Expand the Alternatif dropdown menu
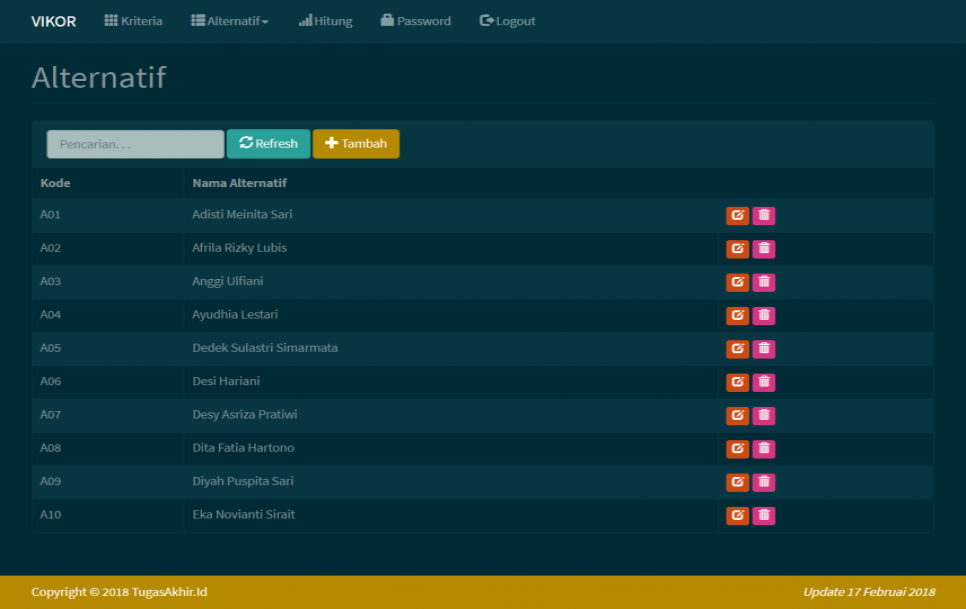This screenshot has height=609, width=966. click(230, 21)
